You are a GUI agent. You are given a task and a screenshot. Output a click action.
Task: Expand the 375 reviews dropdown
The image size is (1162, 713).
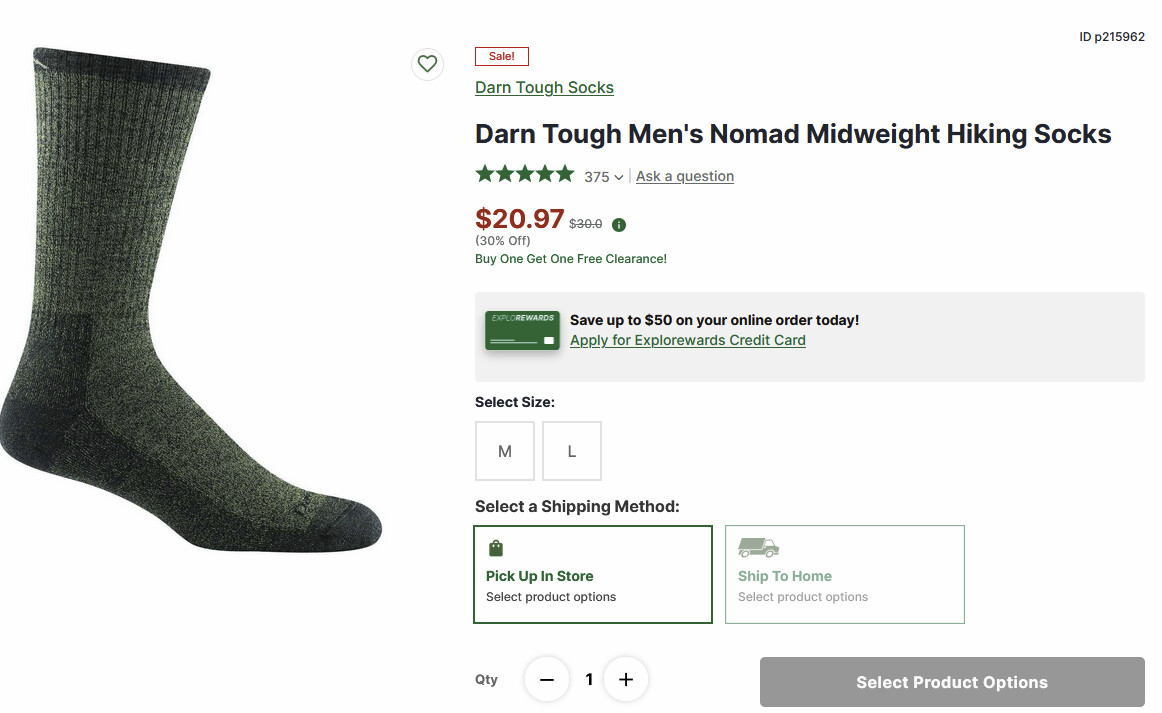[x=604, y=177]
